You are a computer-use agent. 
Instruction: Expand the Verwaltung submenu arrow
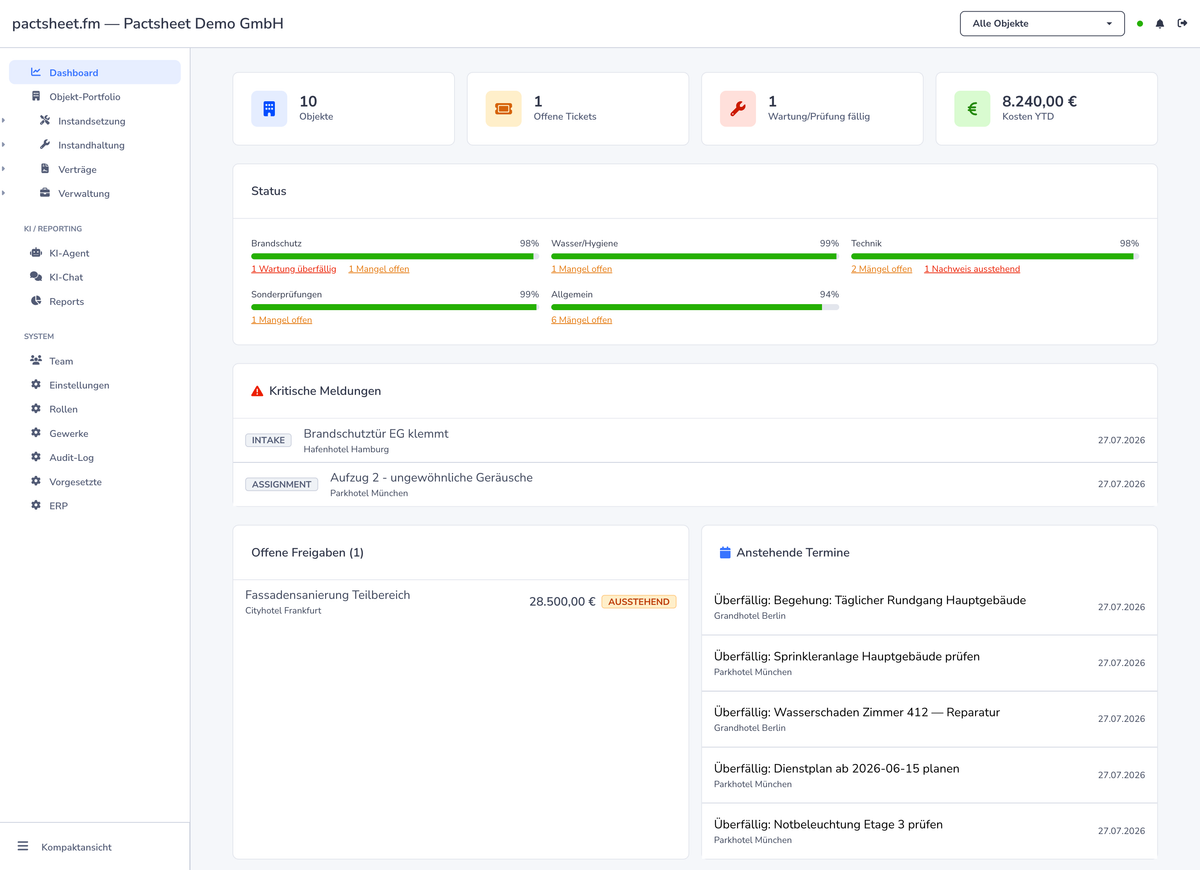point(3,193)
